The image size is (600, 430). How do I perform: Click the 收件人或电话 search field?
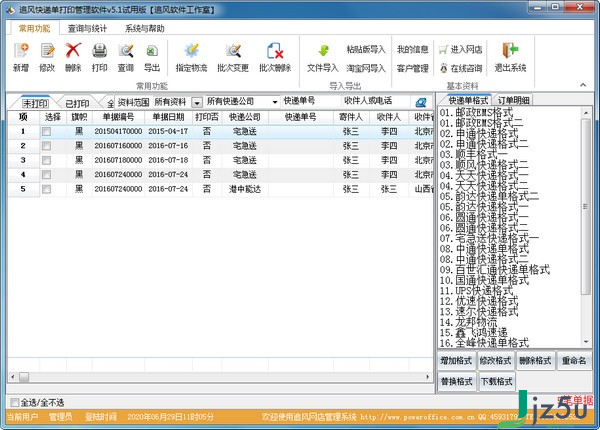376,101
